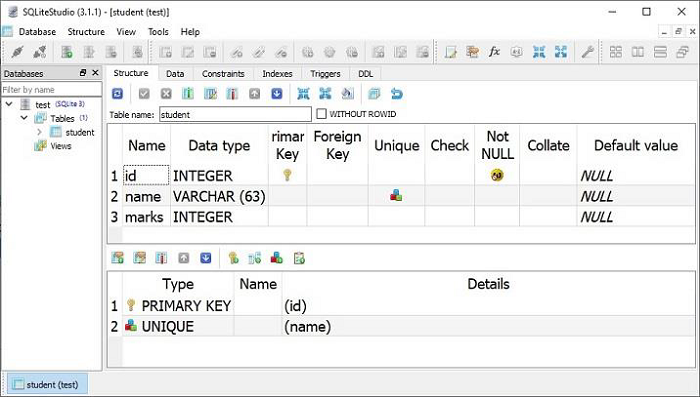Image resolution: width=700 pixels, height=397 pixels.
Task: Click the add table foreign key icon
Action: click(255, 258)
